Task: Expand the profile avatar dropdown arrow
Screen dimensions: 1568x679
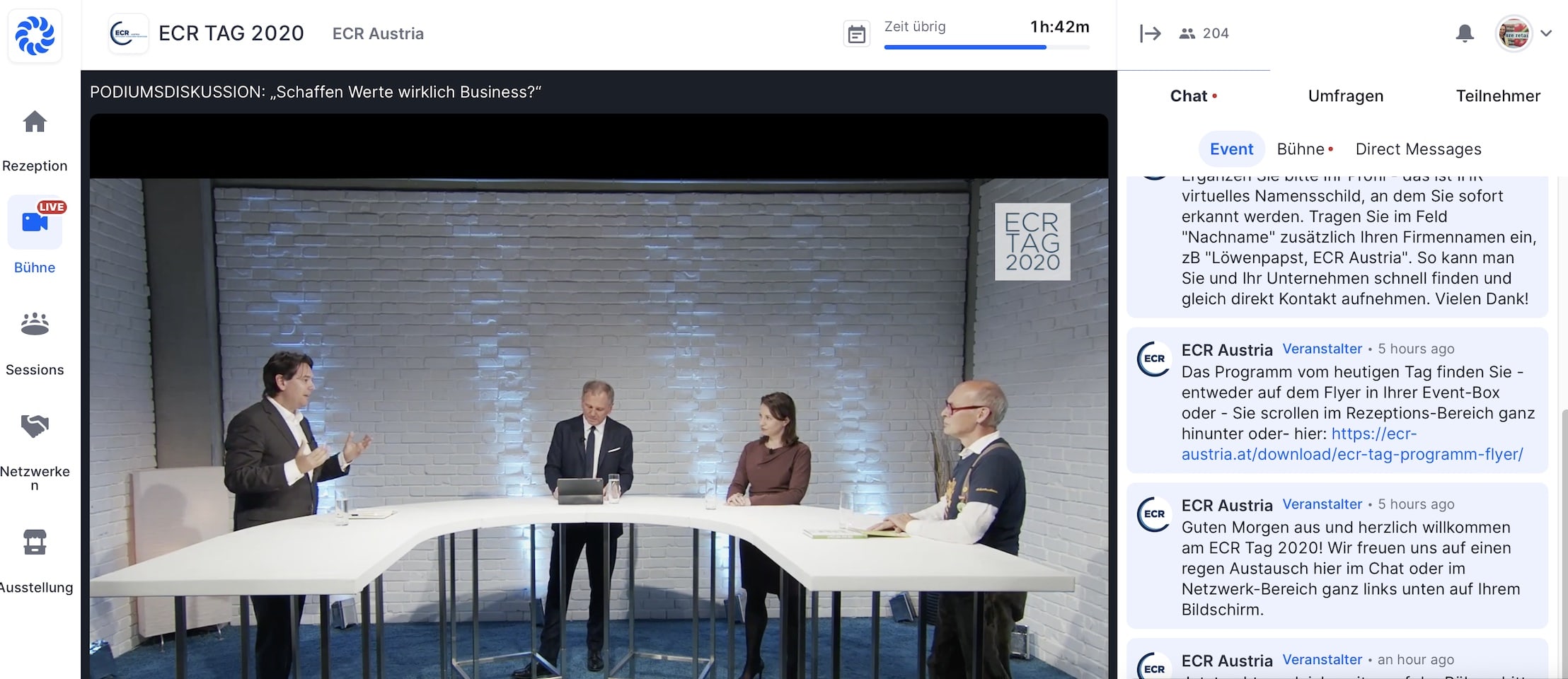Action: 1546,33
